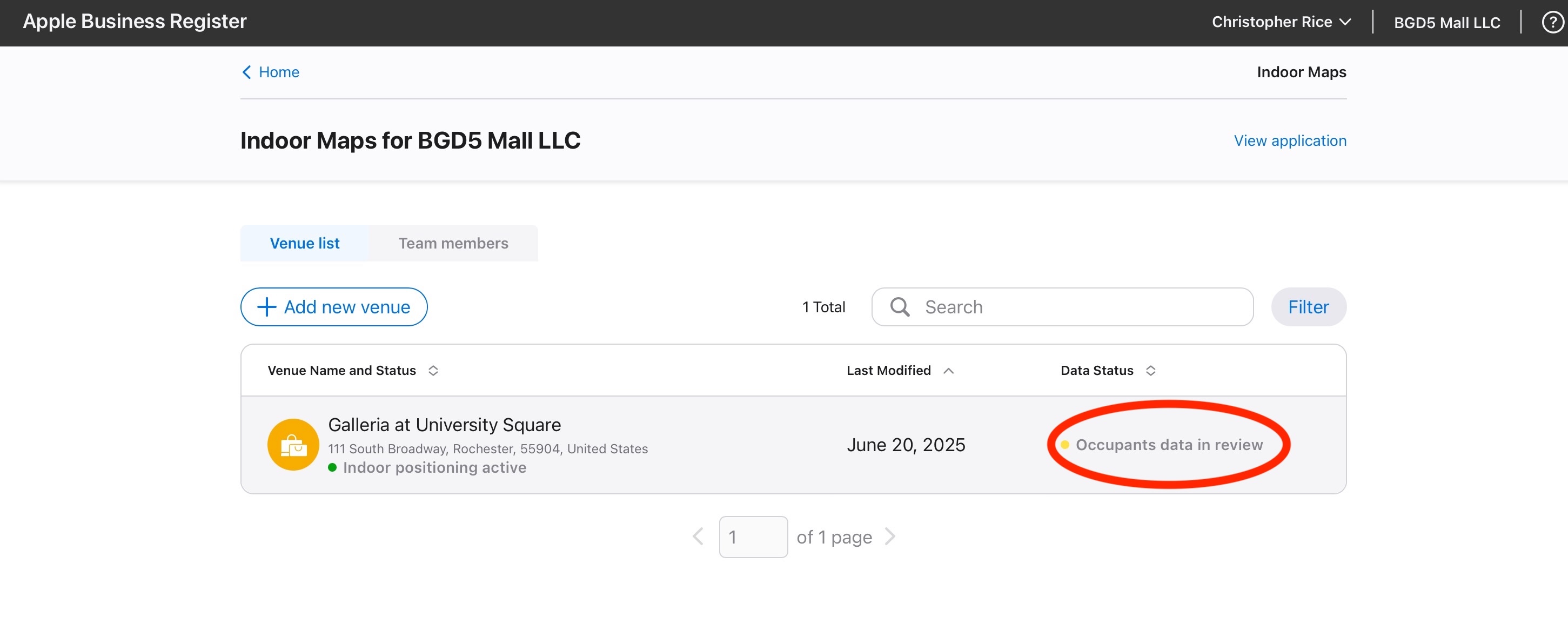The image size is (1568, 617).
Task: Sort by Data Status arrows
Action: 1150,371
